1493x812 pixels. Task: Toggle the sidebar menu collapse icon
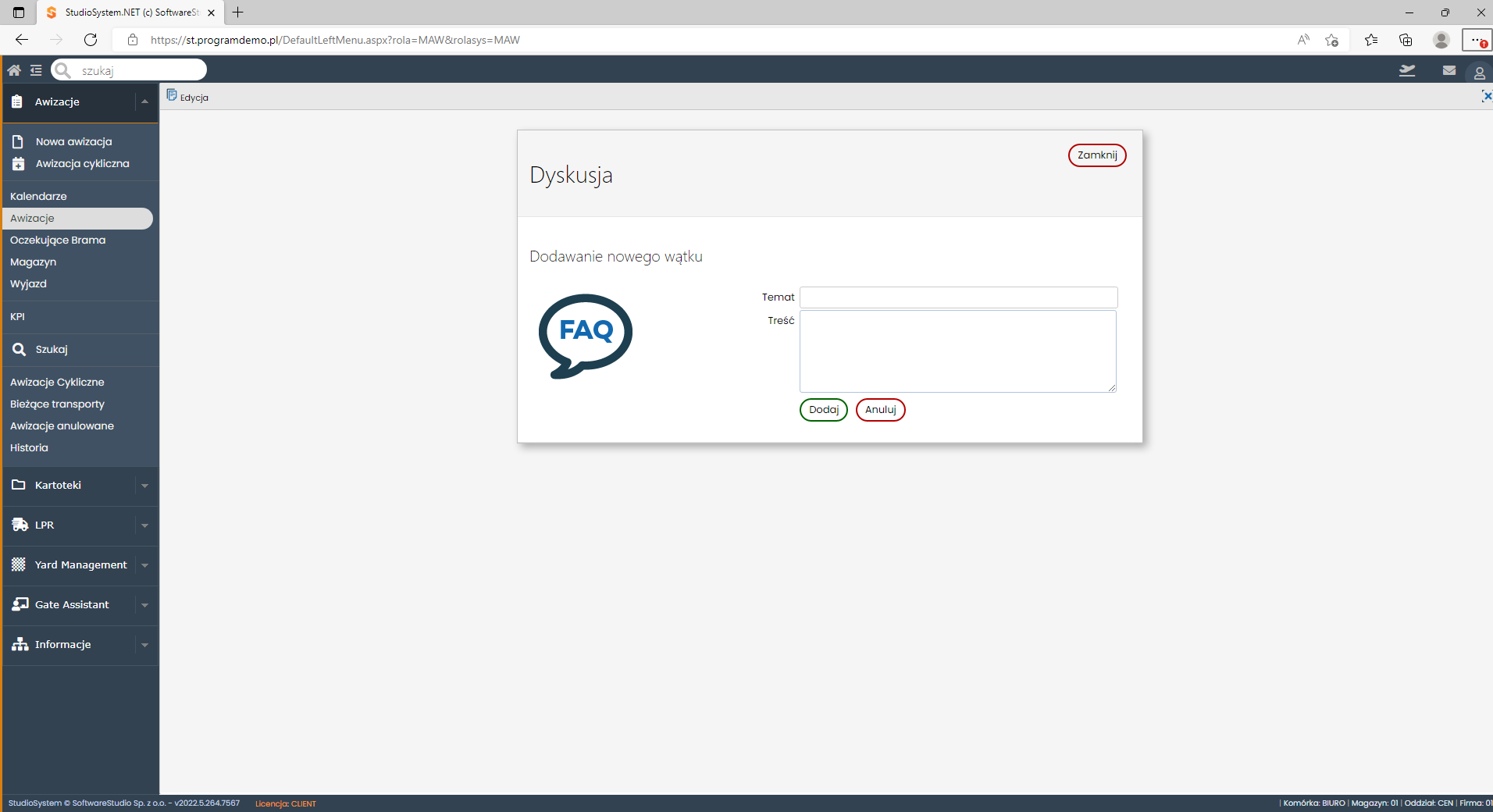[x=36, y=70]
